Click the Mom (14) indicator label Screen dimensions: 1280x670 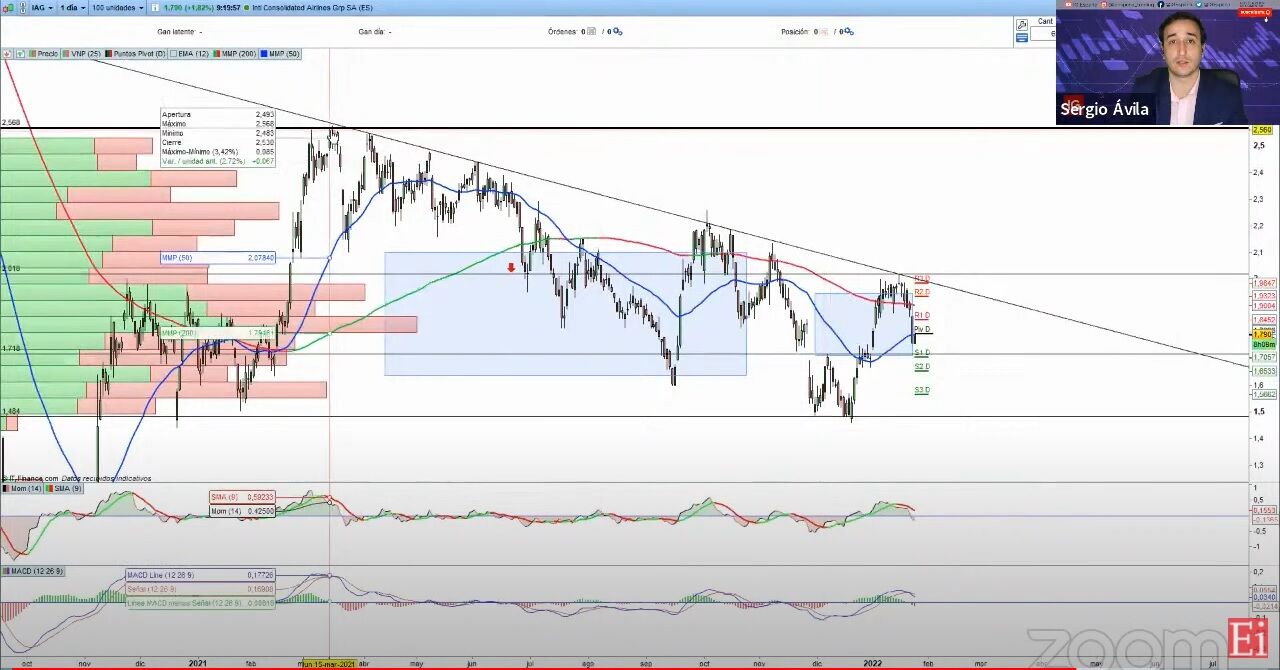[x=21, y=488]
